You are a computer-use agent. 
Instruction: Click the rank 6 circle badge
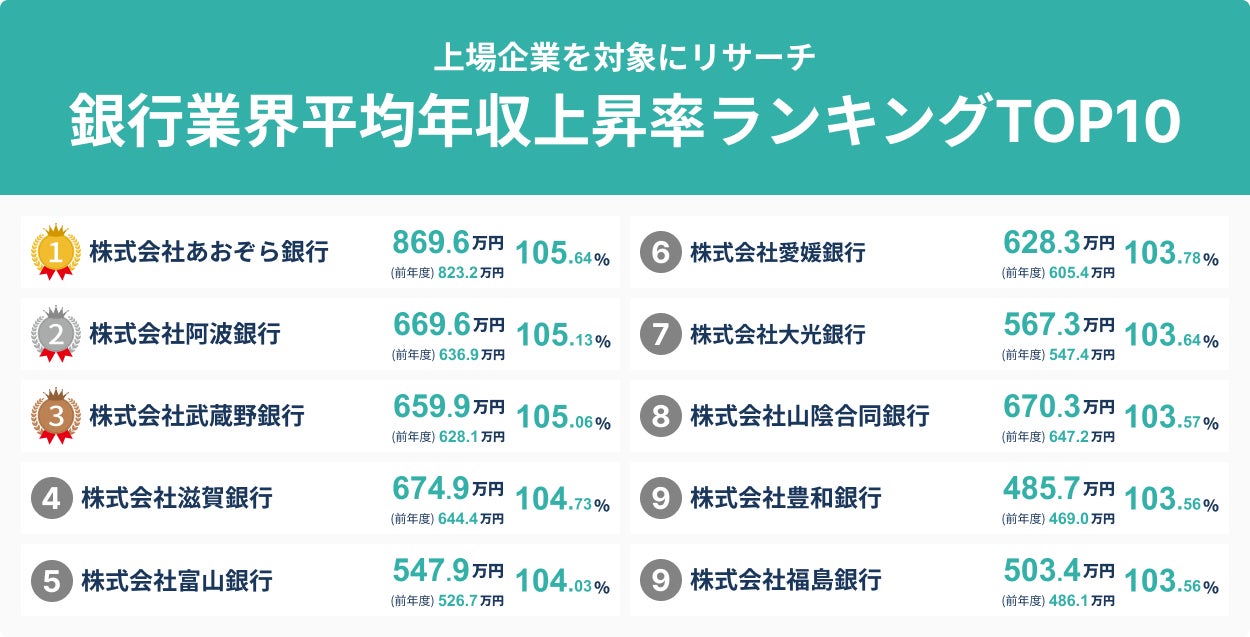tap(660, 252)
